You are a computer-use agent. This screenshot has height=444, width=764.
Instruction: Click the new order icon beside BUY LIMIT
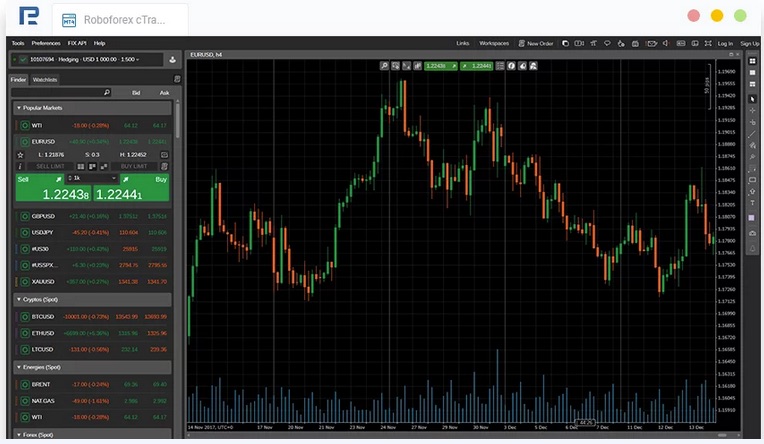click(165, 167)
